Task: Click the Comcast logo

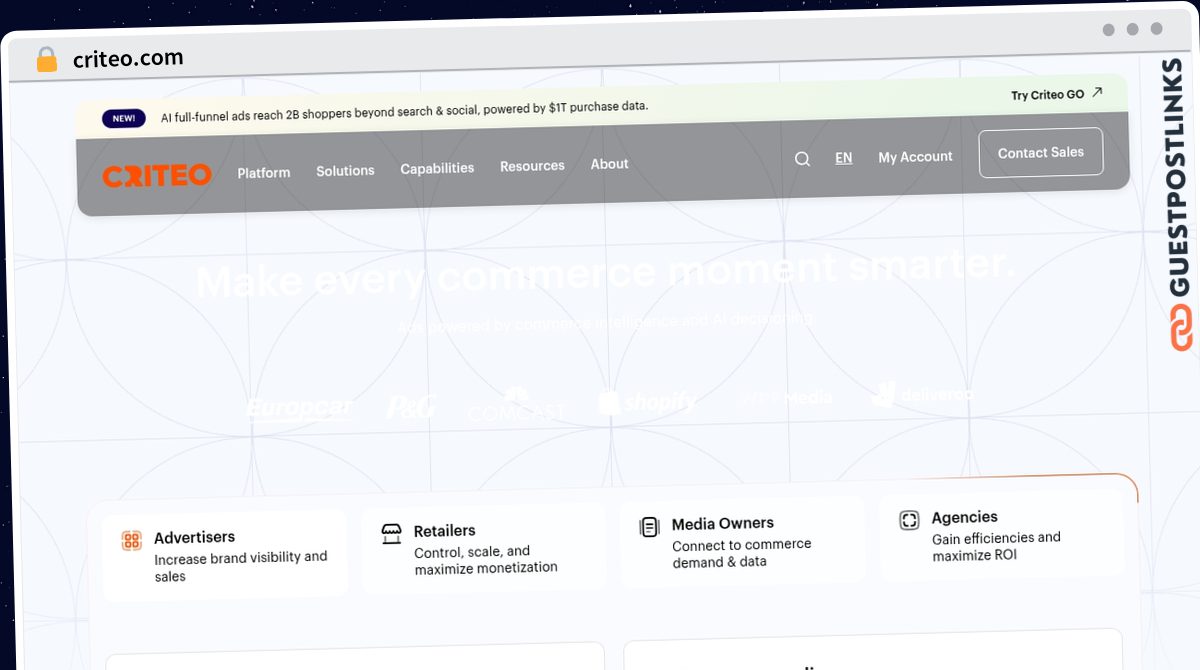Action: (516, 405)
